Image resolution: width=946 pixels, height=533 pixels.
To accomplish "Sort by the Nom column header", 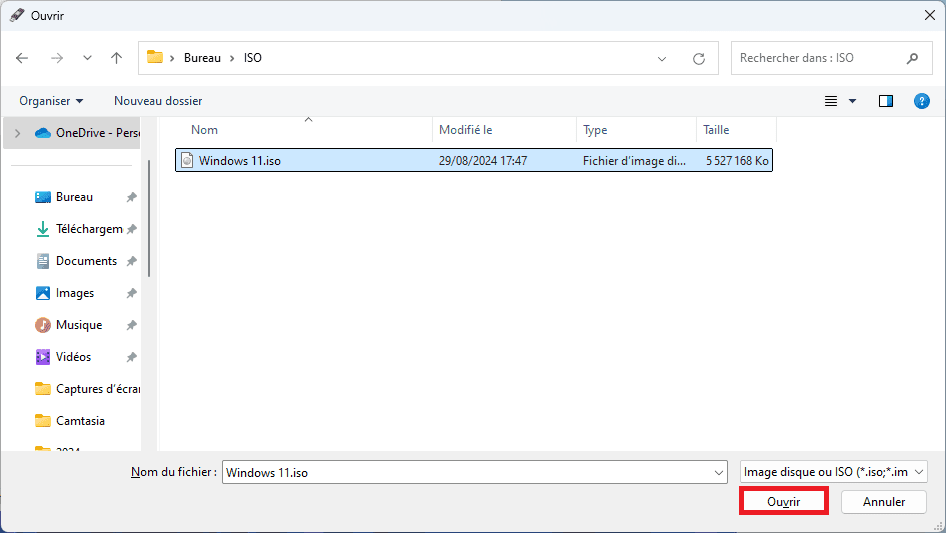I will [x=205, y=130].
